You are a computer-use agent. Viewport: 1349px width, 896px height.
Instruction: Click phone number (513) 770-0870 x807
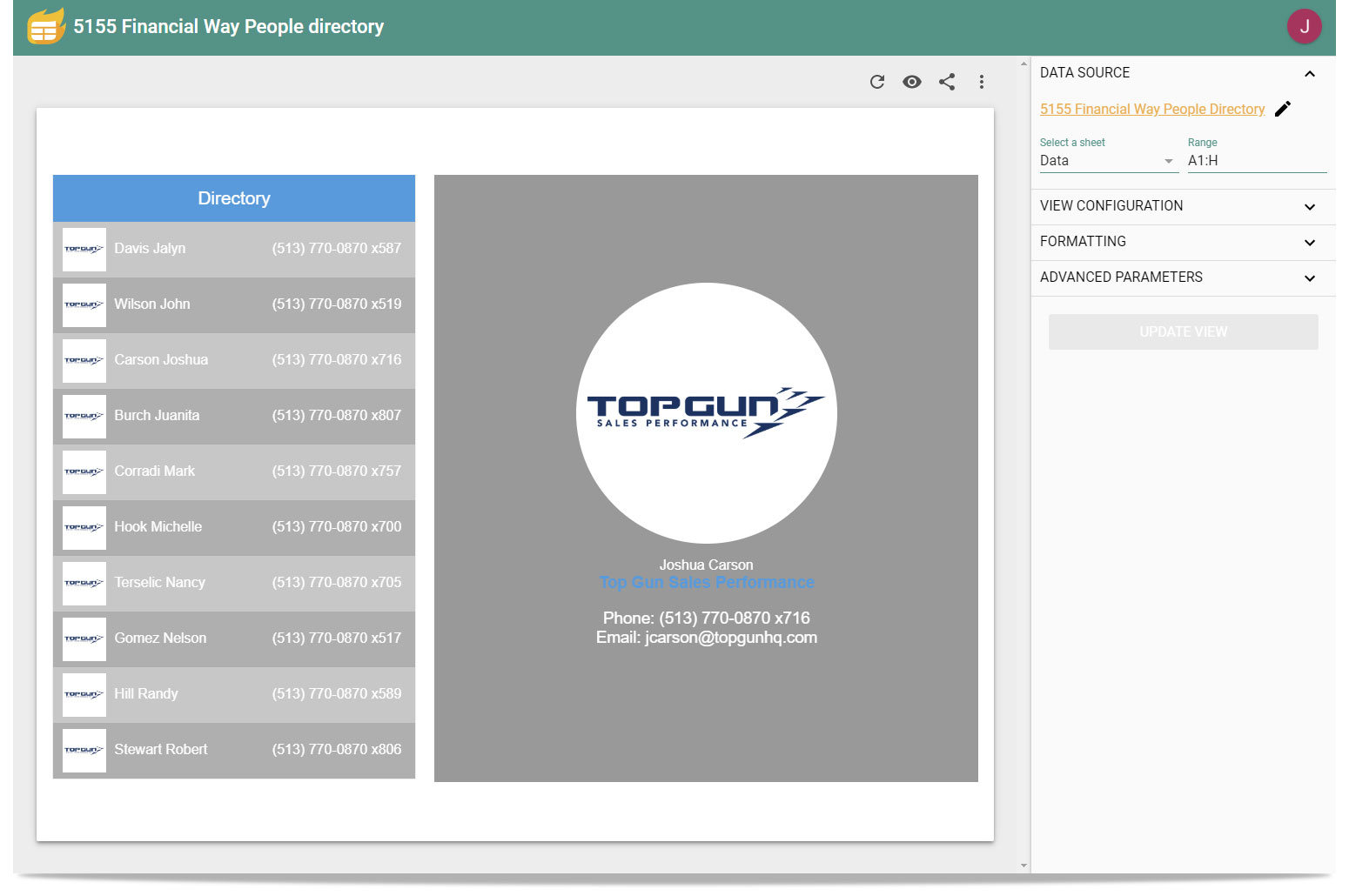(x=337, y=416)
